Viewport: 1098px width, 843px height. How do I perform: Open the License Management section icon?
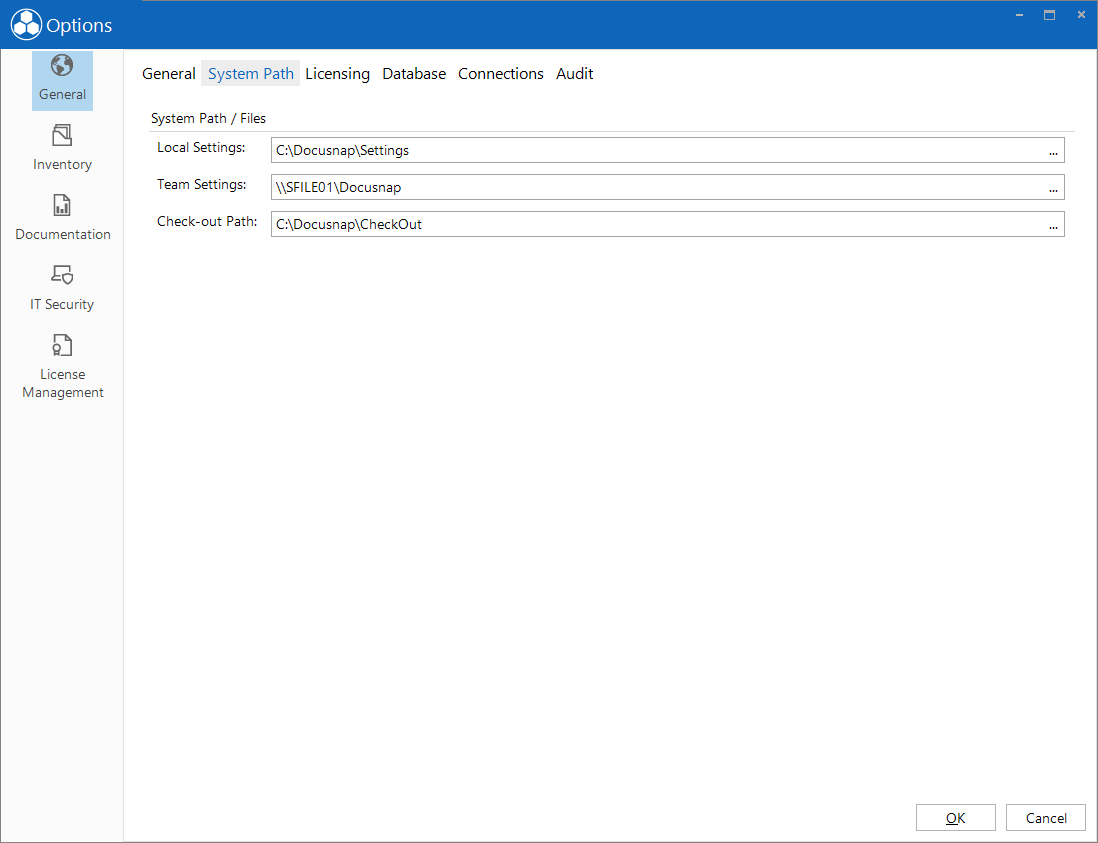pyautogui.click(x=62, y=345)
